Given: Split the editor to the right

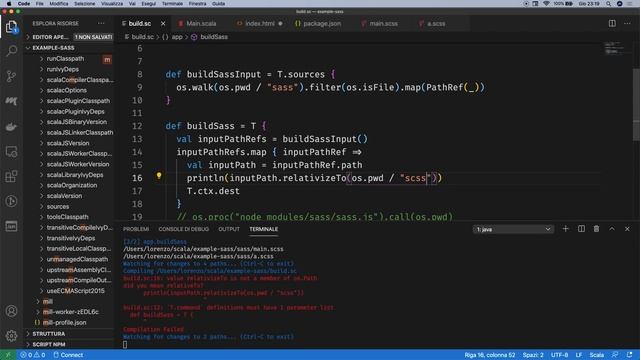Looking at the screenshot, I should [x=612, y=24].
